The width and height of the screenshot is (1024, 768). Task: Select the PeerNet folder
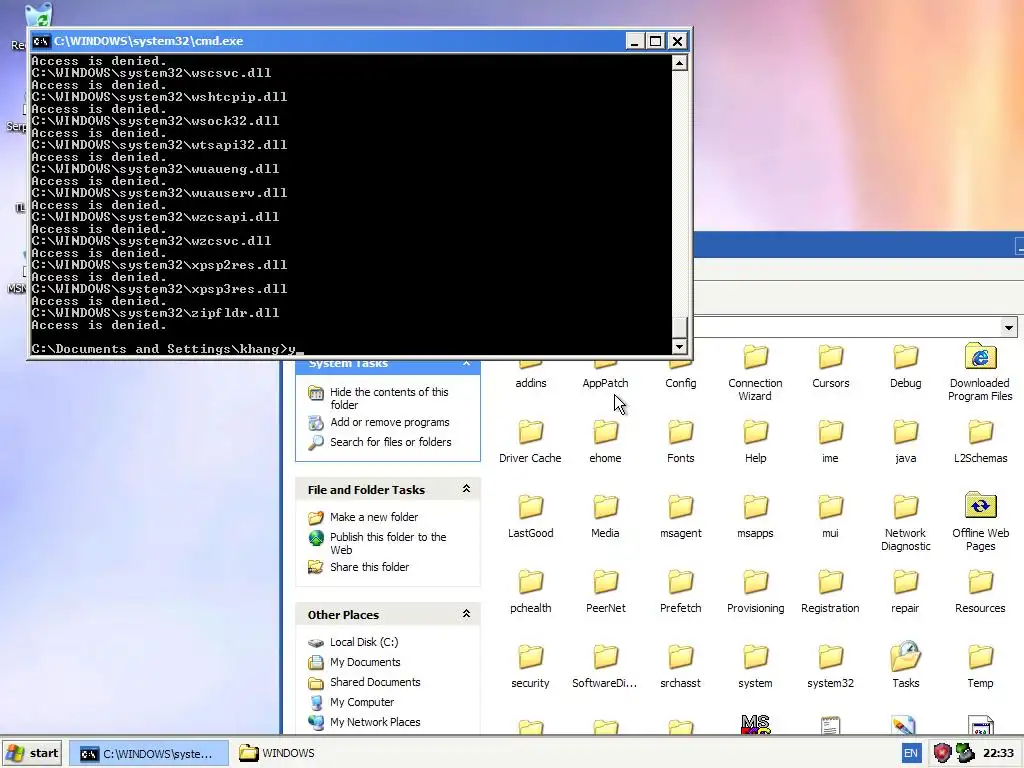coord(605,592)
